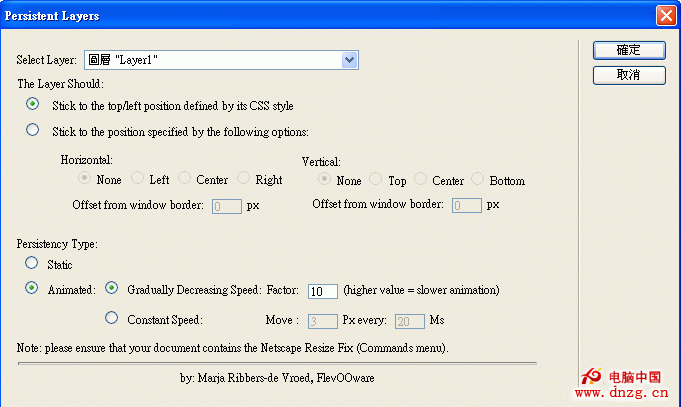The width and height of the screenshot is (681, 407).
Task: Select Horizontal Left alignment radio
Action: (137, 179)
